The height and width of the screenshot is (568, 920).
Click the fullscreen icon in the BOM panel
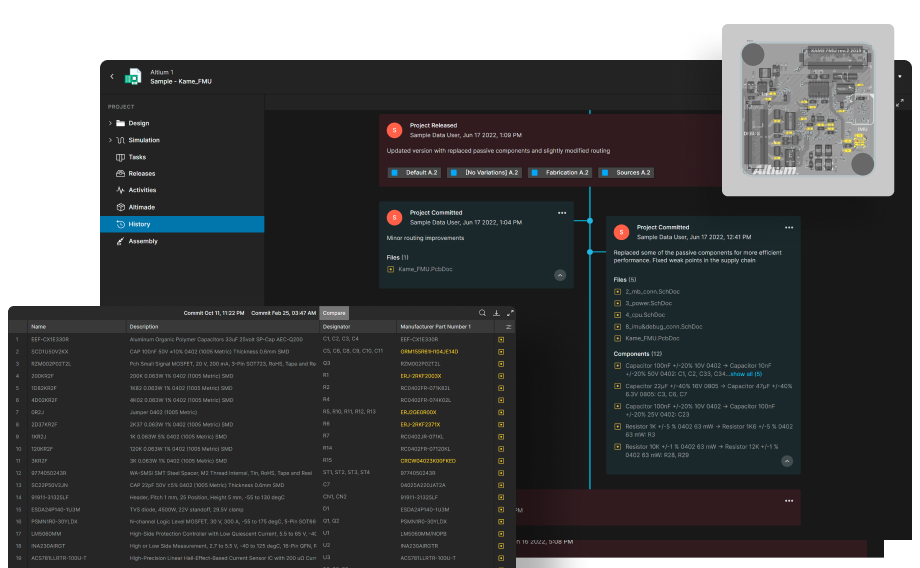click(x=510, y=313)
